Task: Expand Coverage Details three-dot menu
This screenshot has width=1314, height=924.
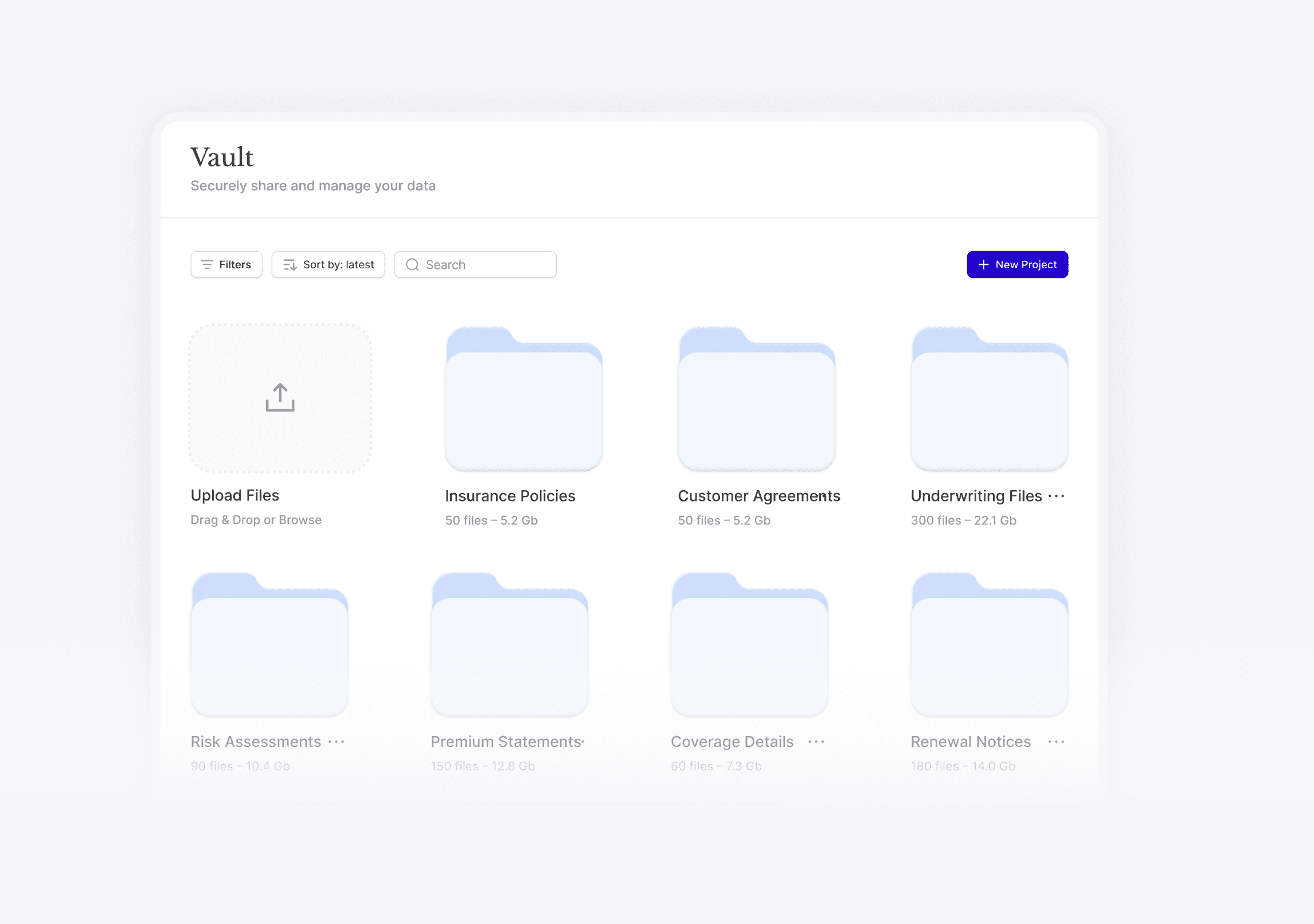Action: (x=816, y=742)
